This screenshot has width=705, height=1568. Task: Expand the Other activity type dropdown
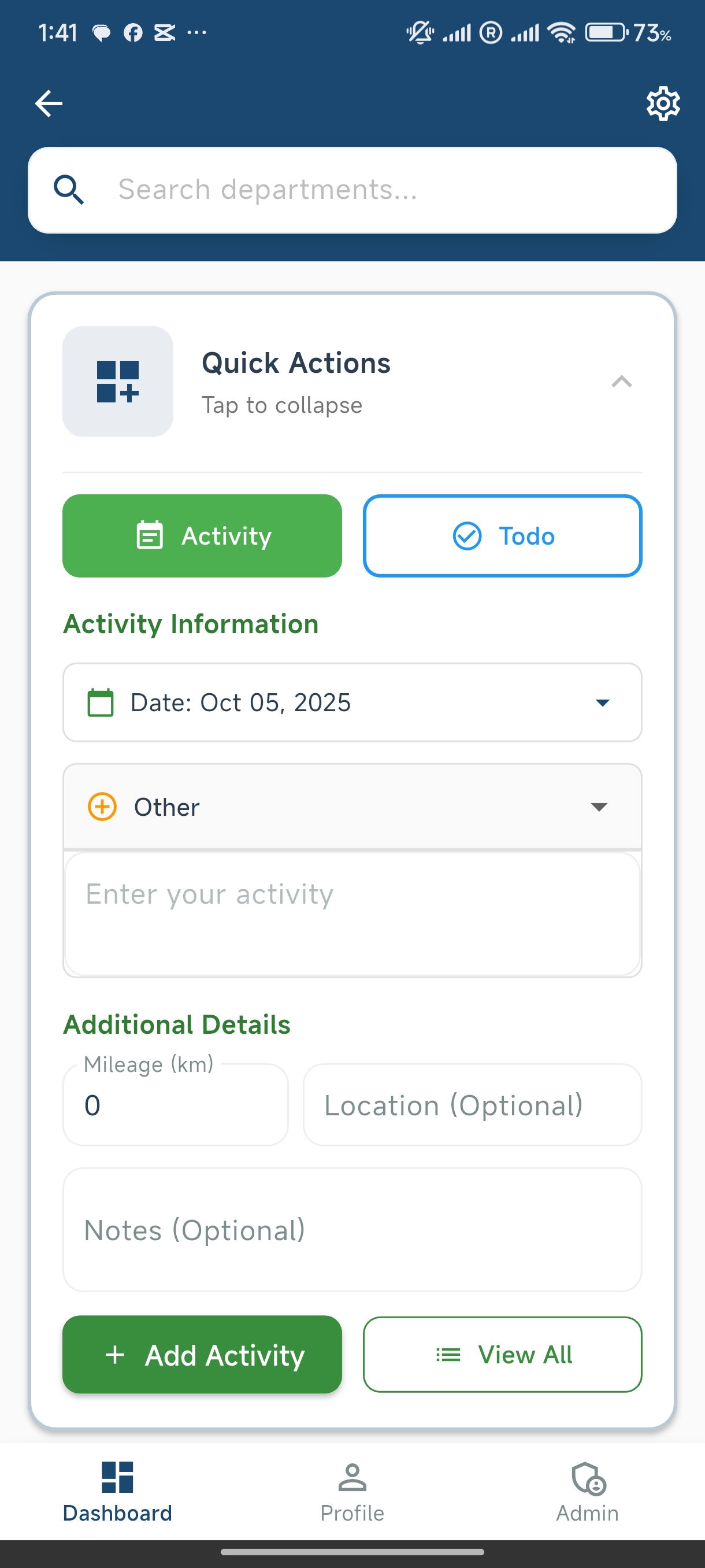599,807
